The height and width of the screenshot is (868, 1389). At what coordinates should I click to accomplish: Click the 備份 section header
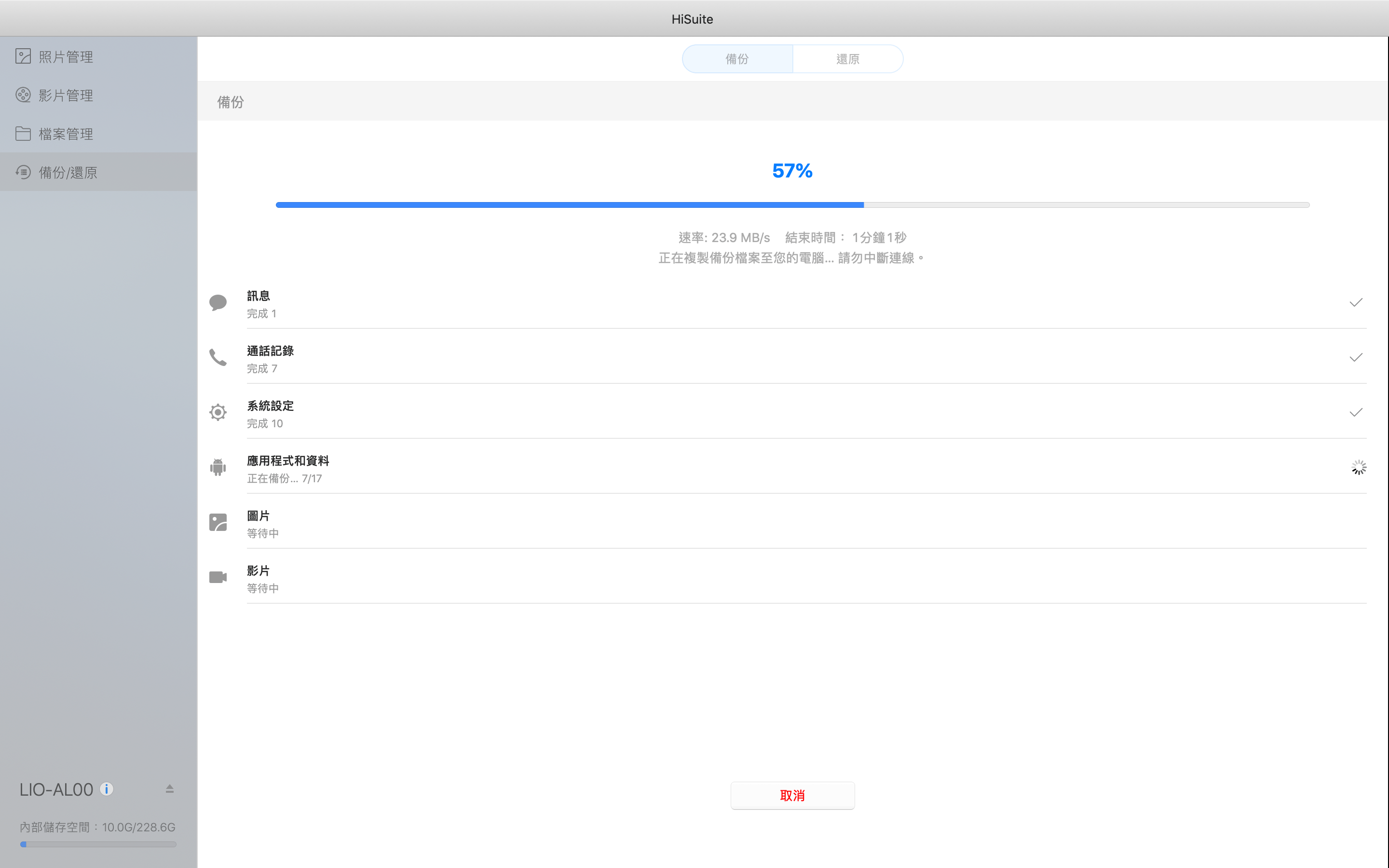coord(231,102)
